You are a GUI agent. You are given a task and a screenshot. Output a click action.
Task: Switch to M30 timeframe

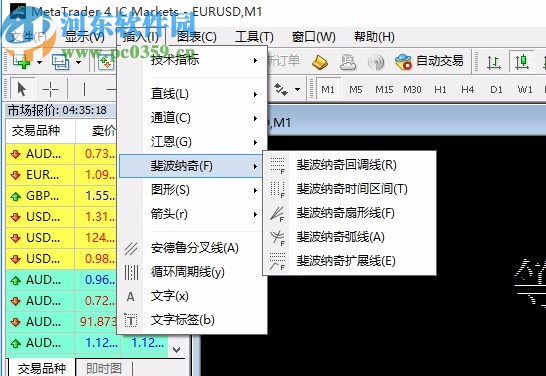[x=412, y=90]
